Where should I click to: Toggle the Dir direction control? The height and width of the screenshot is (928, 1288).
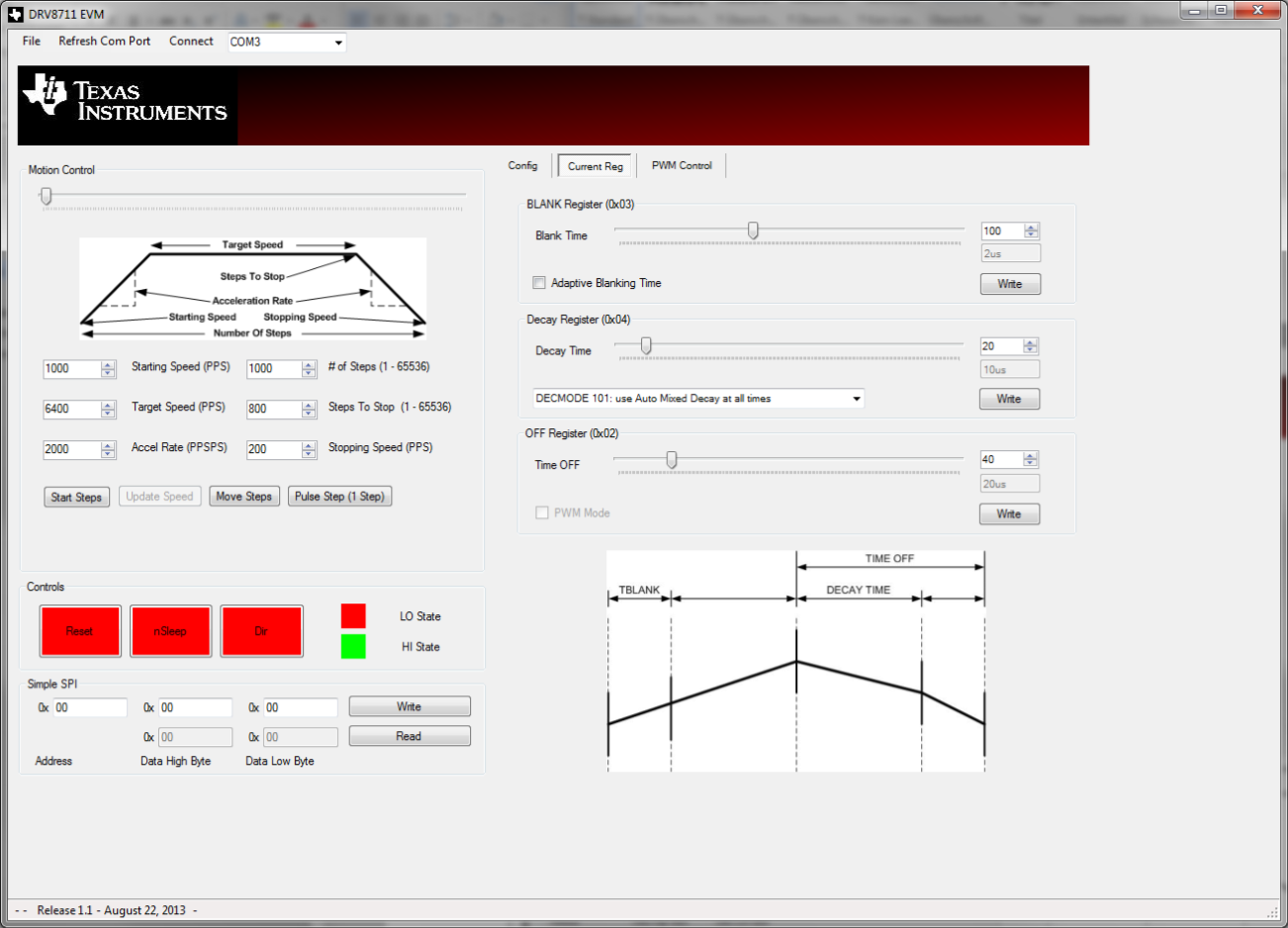(x=261, y=631)
